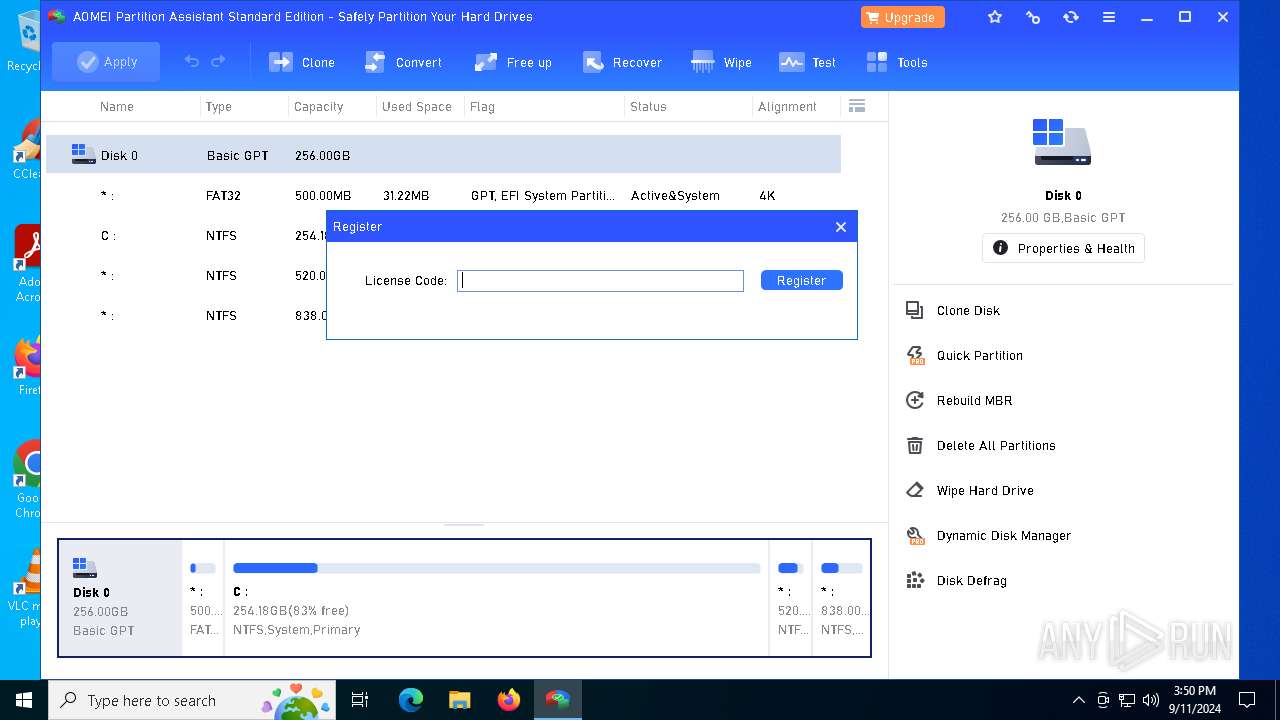Click the Quick Partition icon
The image size is (1280, 720).
[915, 356]
